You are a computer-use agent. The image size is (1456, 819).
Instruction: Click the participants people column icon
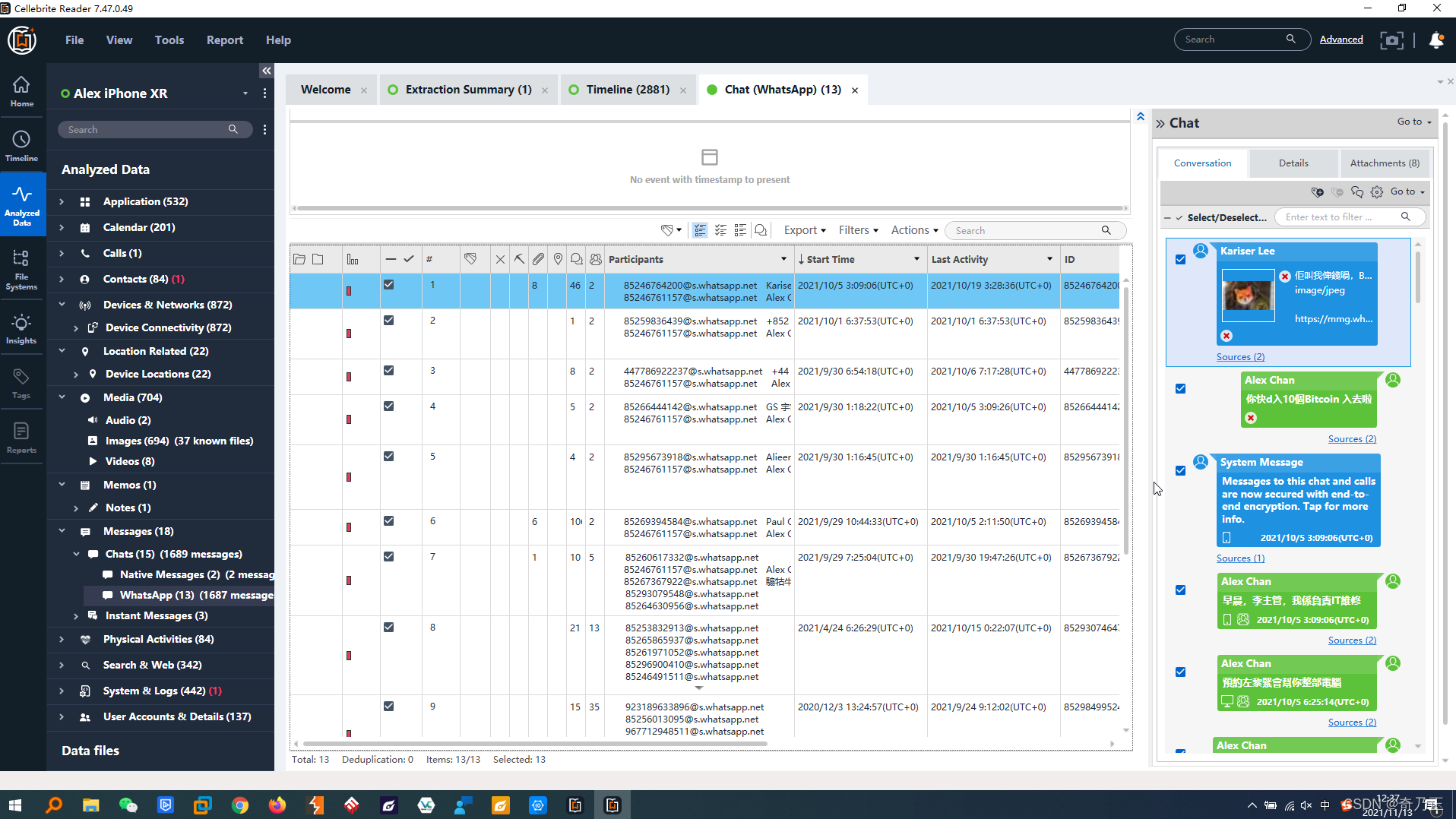(x=596, y=259)
